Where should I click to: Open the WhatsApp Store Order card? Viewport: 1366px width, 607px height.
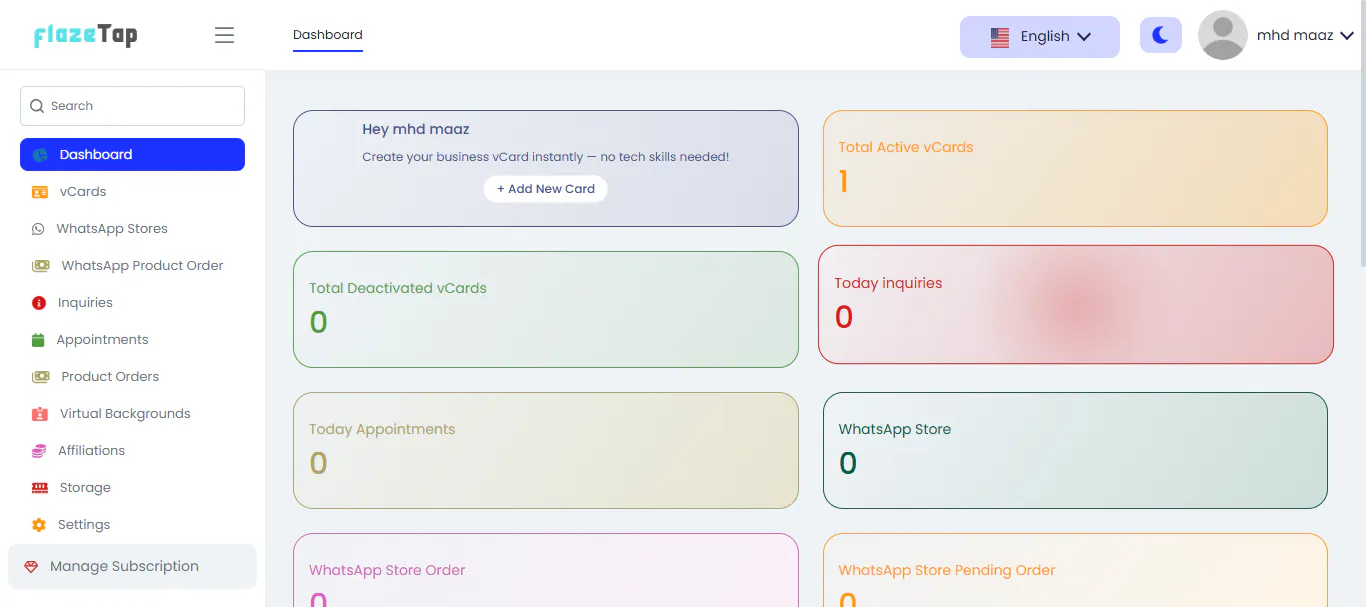click(546, 570)
